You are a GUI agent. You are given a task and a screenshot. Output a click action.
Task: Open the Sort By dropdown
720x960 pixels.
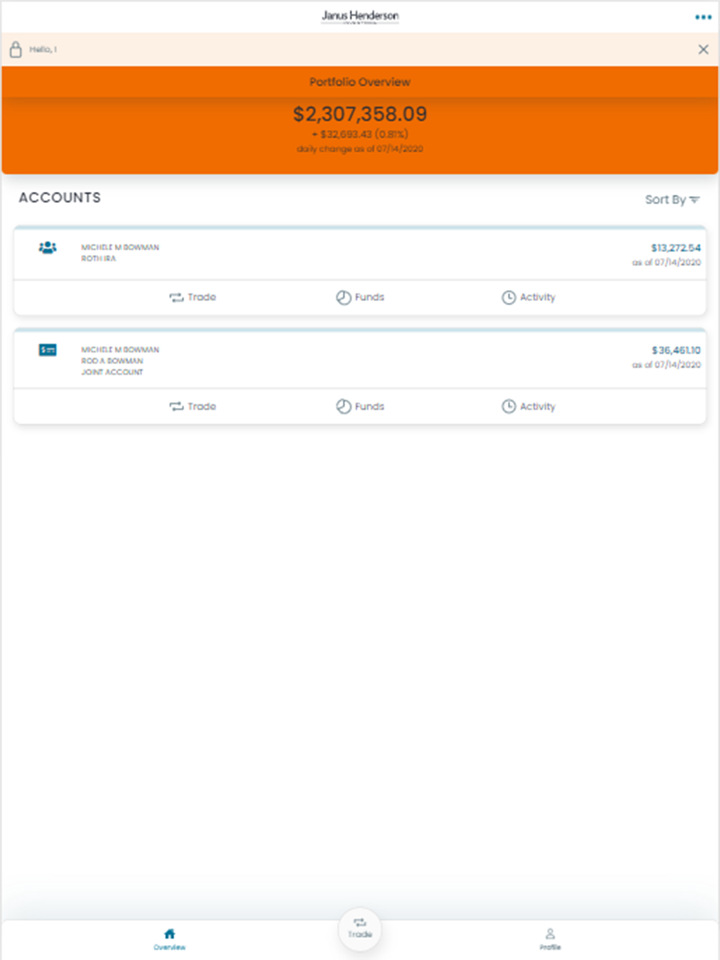point(672,200)
